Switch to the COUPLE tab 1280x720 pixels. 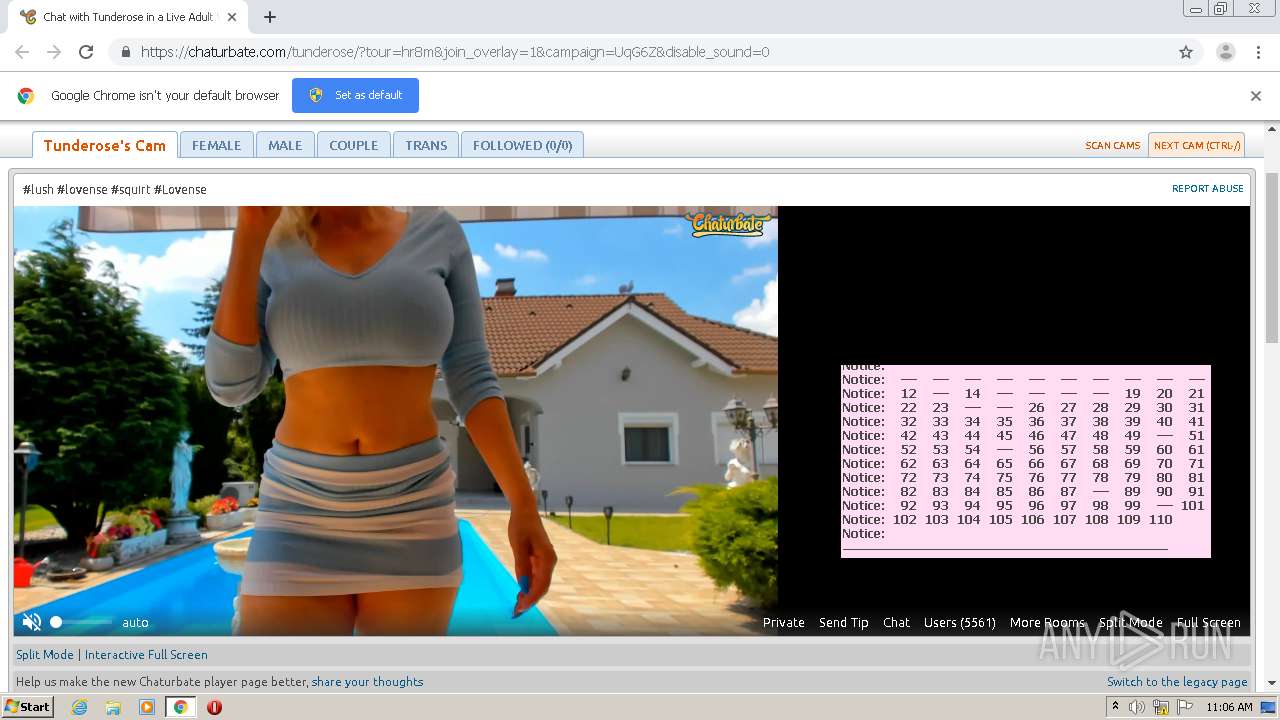tap(354, 145)
